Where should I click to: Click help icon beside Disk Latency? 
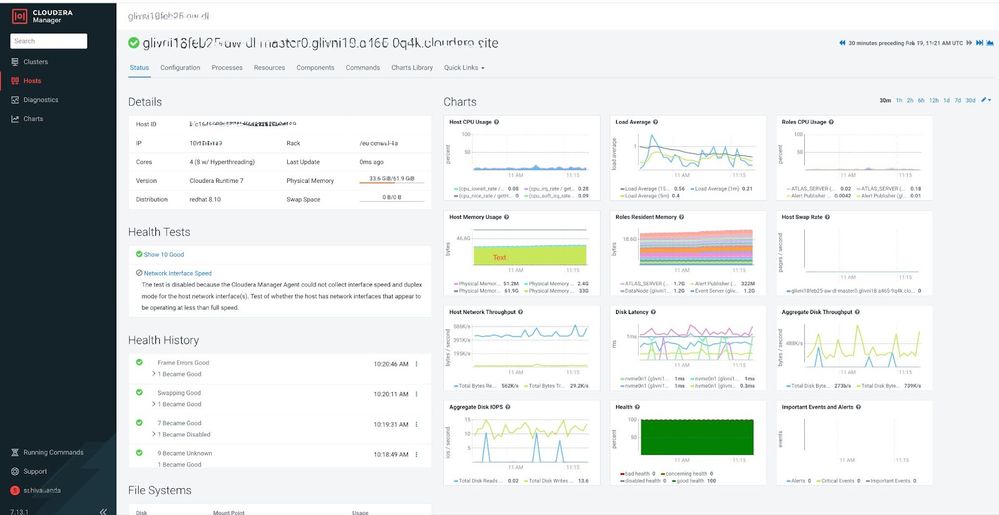[x=653, y=312]
